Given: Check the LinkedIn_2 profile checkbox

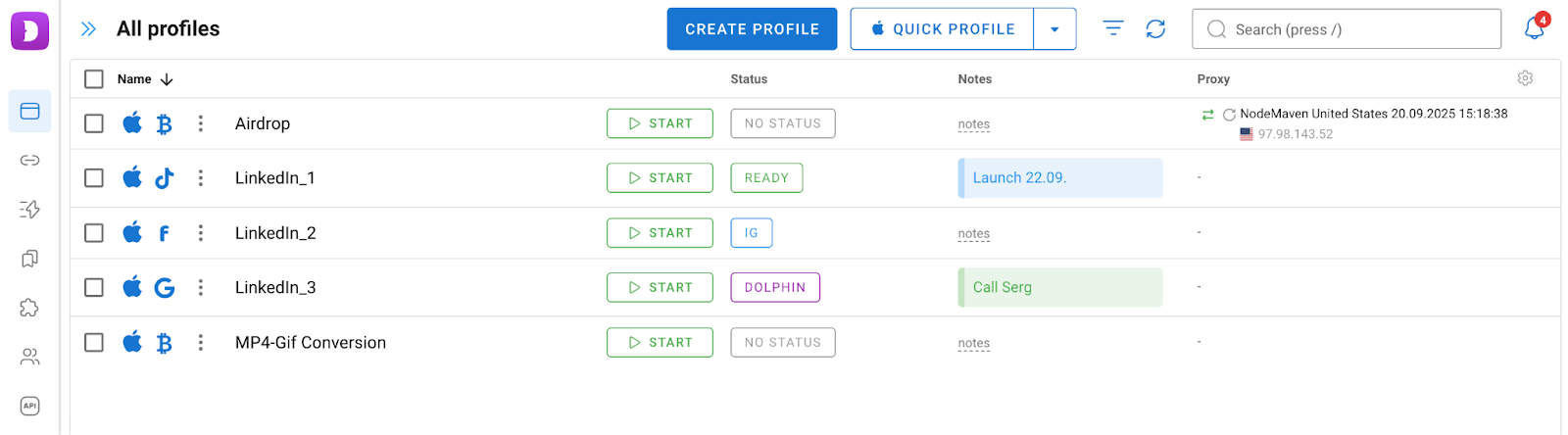Looking at the screenshot, I should [94, 233].
